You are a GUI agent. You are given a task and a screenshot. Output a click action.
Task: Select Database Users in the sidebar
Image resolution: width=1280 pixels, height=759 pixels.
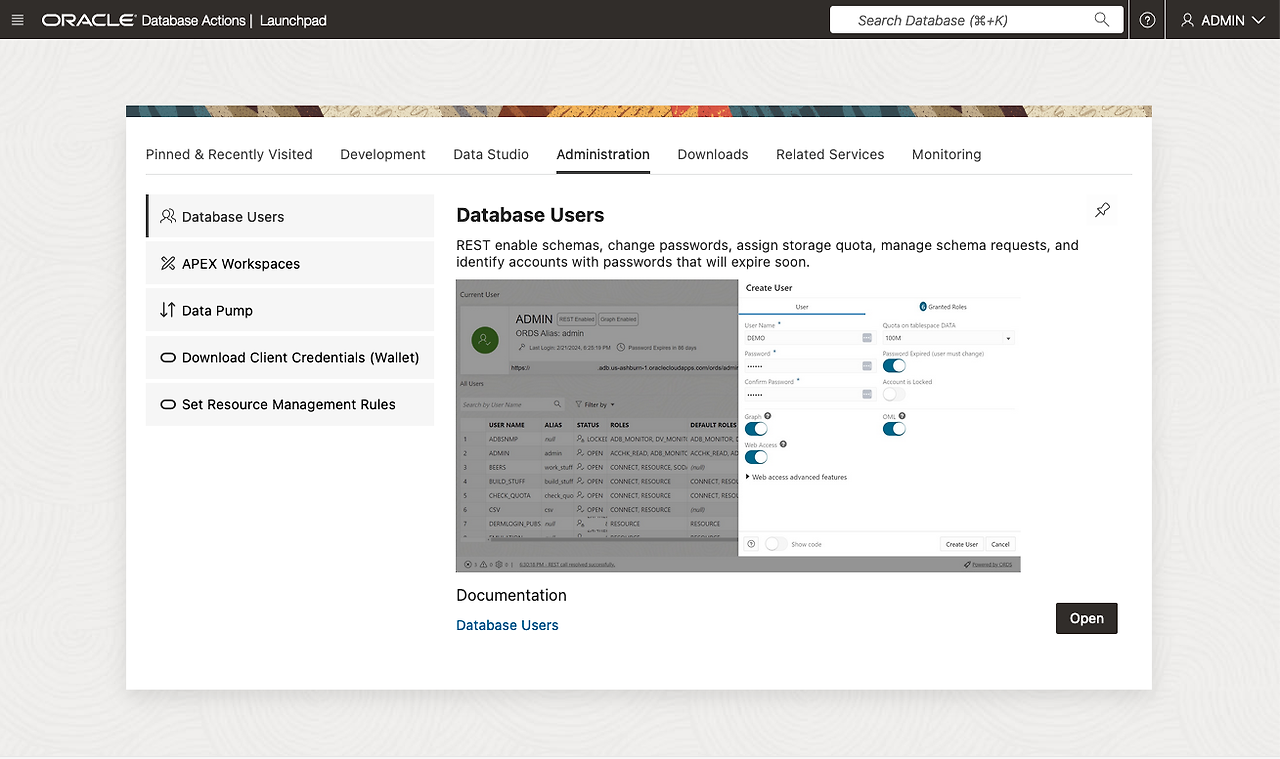pyautogui.click(x=290, y=216)
